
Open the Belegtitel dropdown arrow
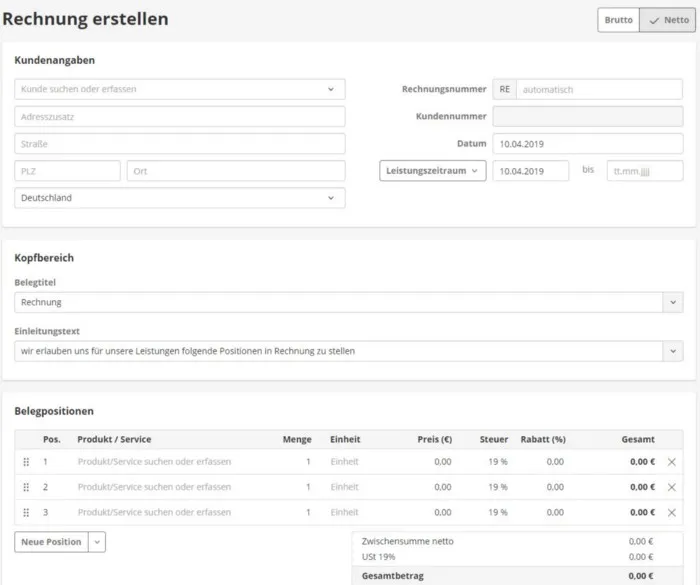pos(672,302)
